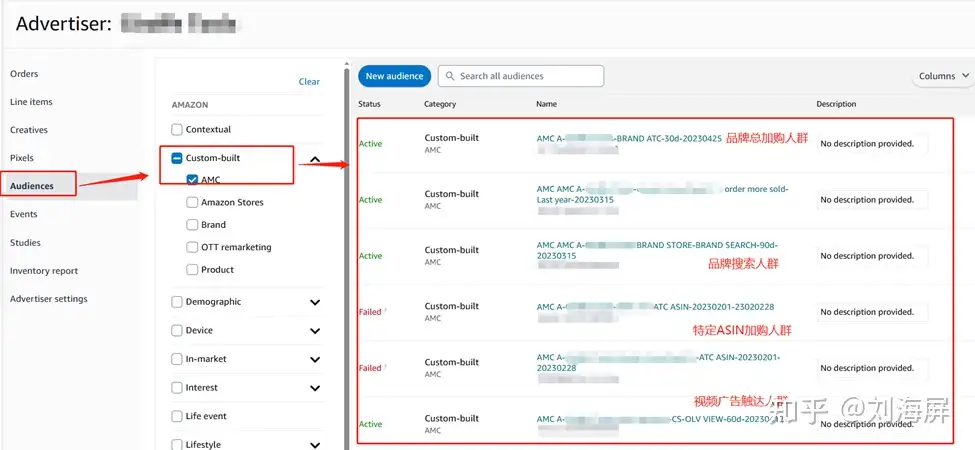Expand the Demographic category
This screenshot has width=975, height=450.
(315, 302)
